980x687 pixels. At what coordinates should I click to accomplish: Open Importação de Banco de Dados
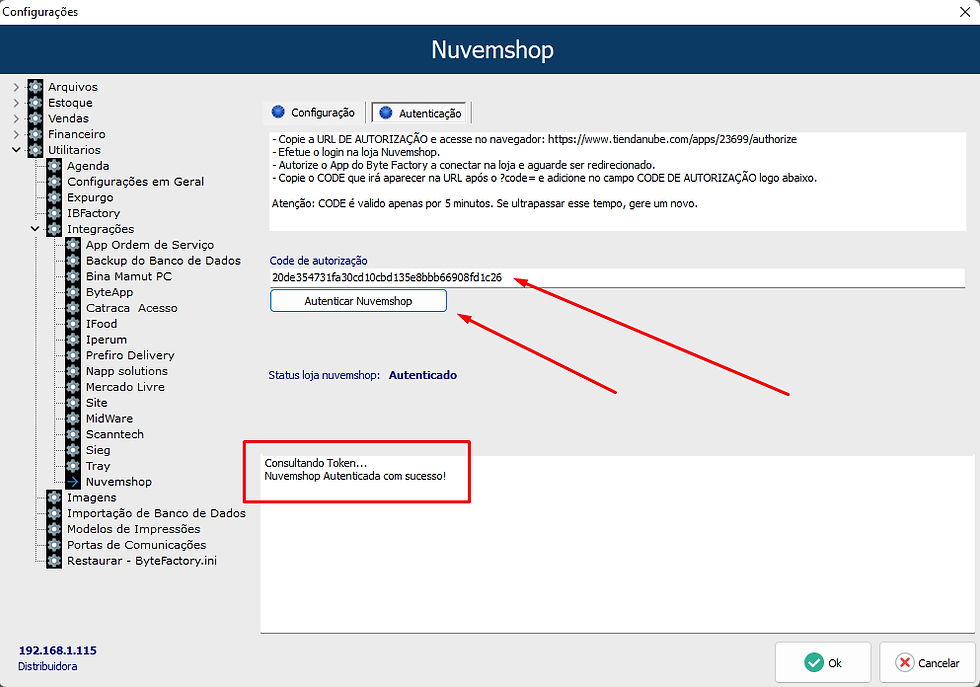156,513
